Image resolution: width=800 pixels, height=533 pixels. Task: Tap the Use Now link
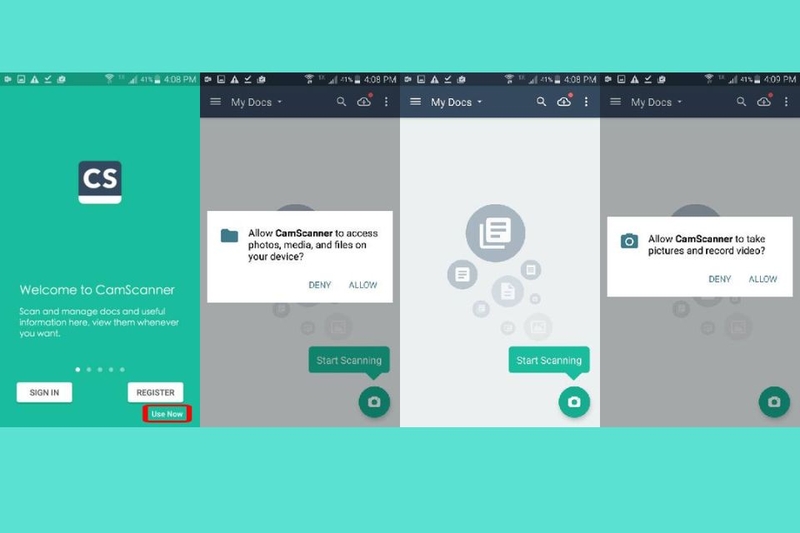[167, 414]
